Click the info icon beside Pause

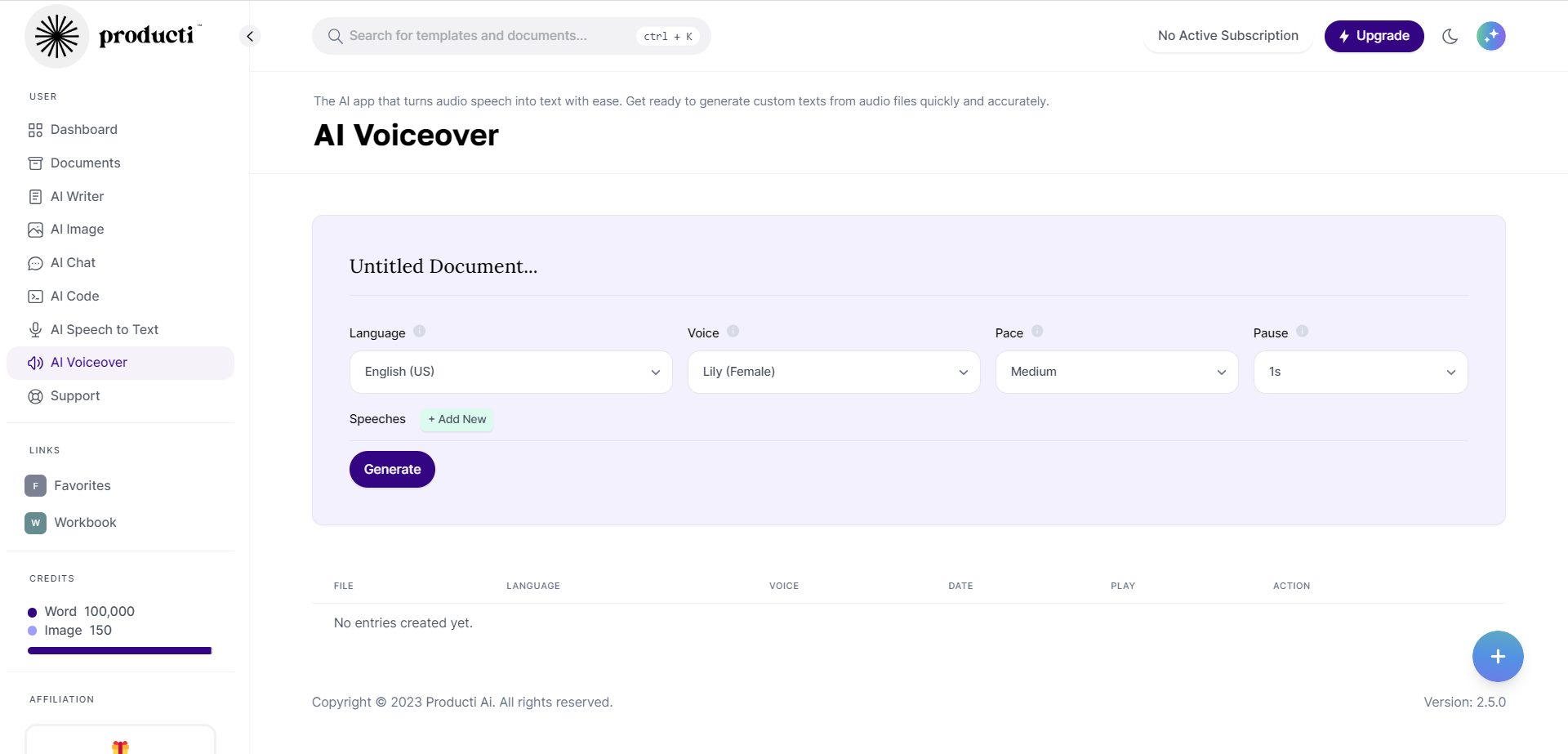click(x=1302, y=331)
